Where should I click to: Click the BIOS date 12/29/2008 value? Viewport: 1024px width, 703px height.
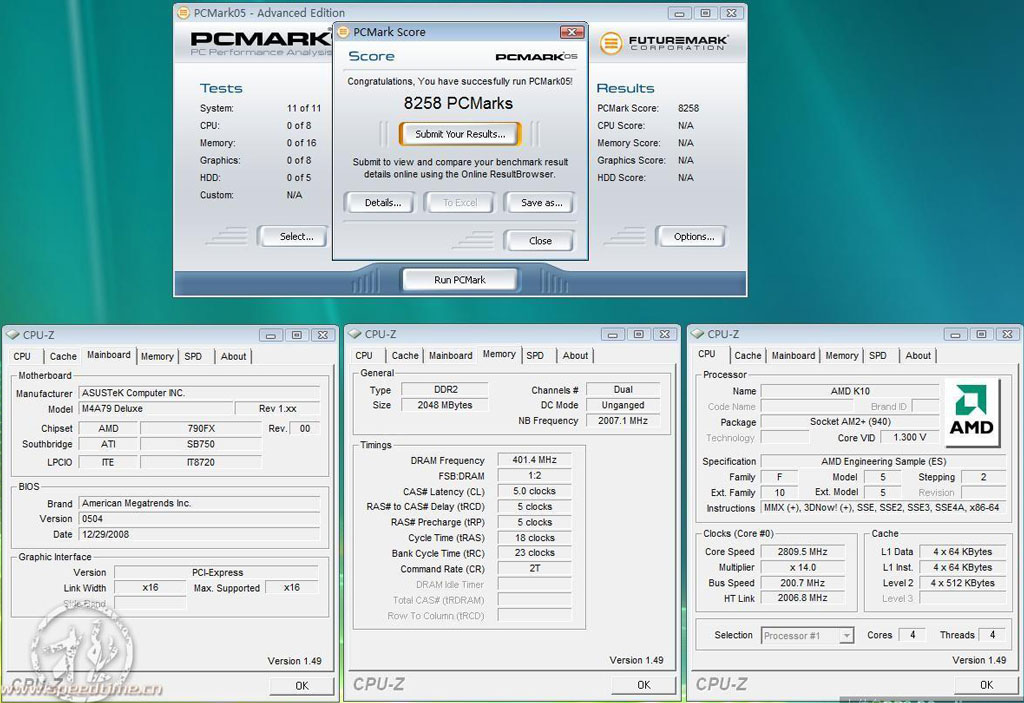coord(199,534)
